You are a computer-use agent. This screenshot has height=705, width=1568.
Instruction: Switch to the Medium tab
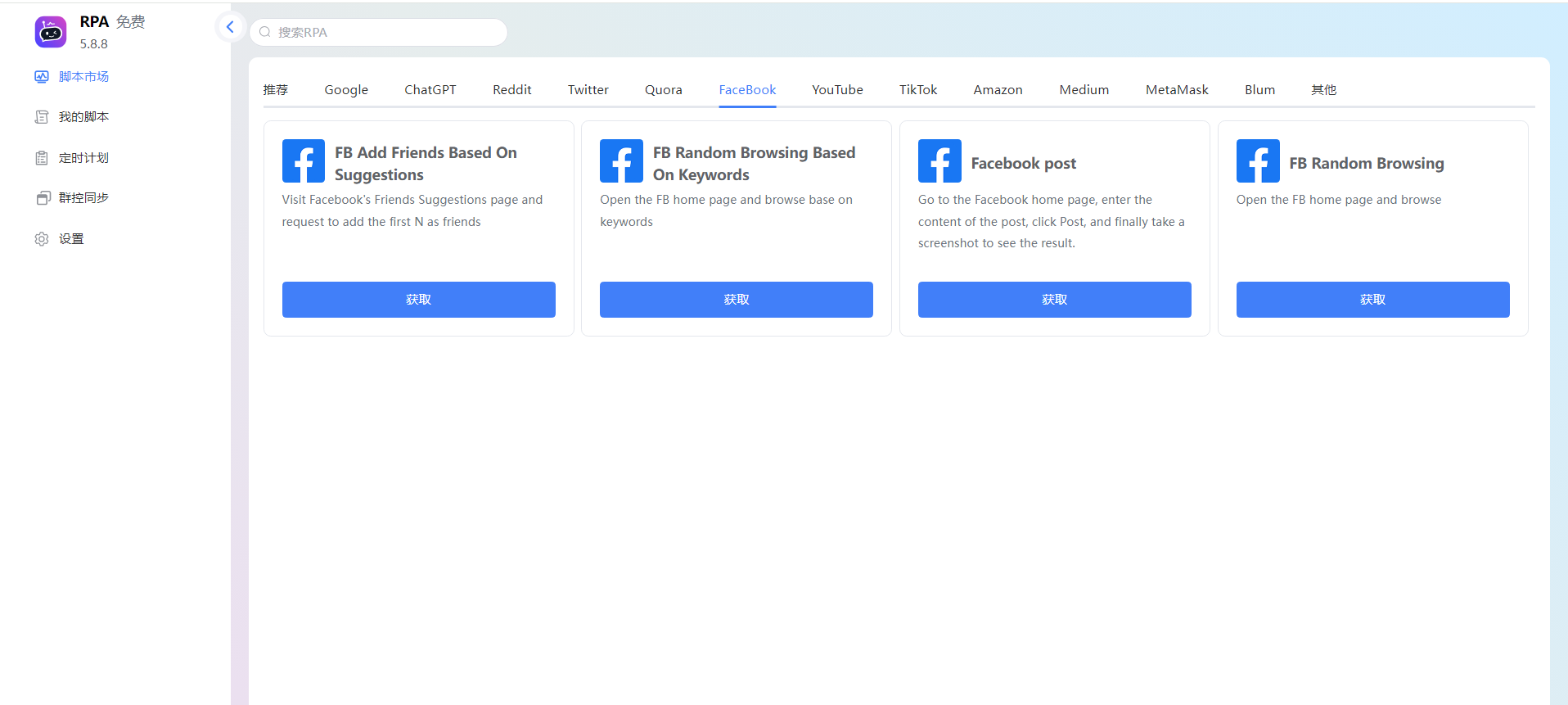coord(1084,89)
